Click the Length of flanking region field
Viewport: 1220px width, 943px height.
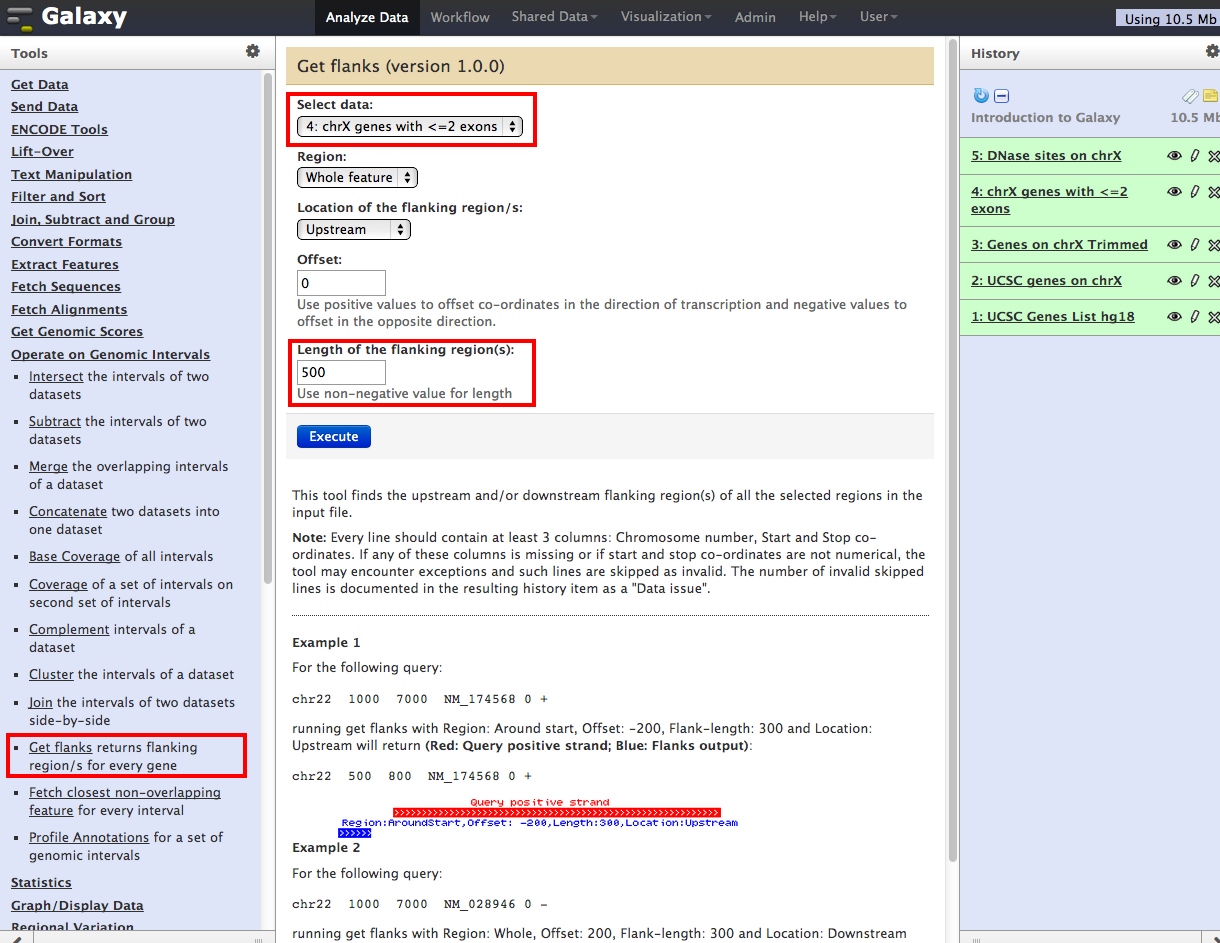click(341, 372)
